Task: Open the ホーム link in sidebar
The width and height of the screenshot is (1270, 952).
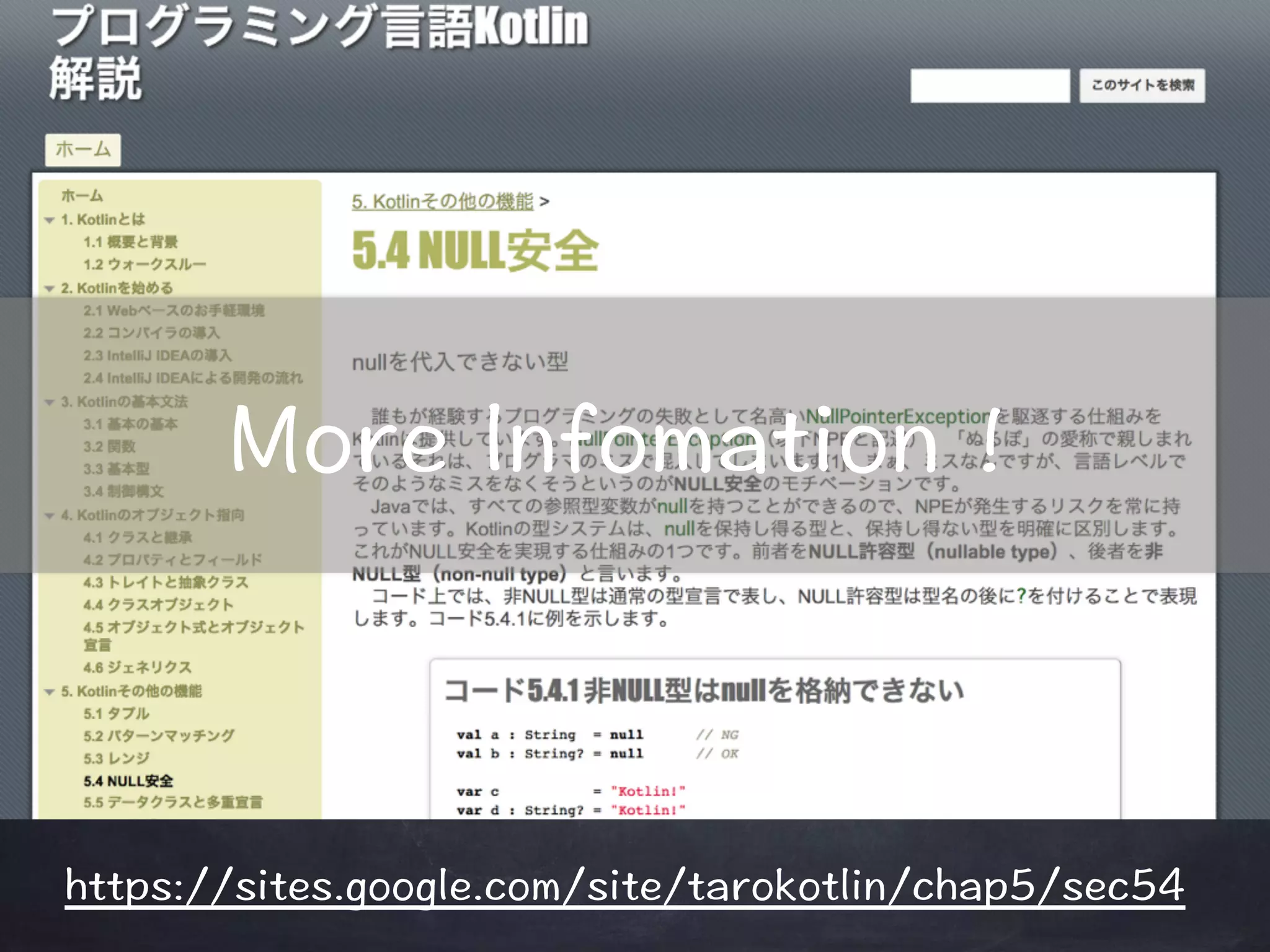Action: (82, 196)
